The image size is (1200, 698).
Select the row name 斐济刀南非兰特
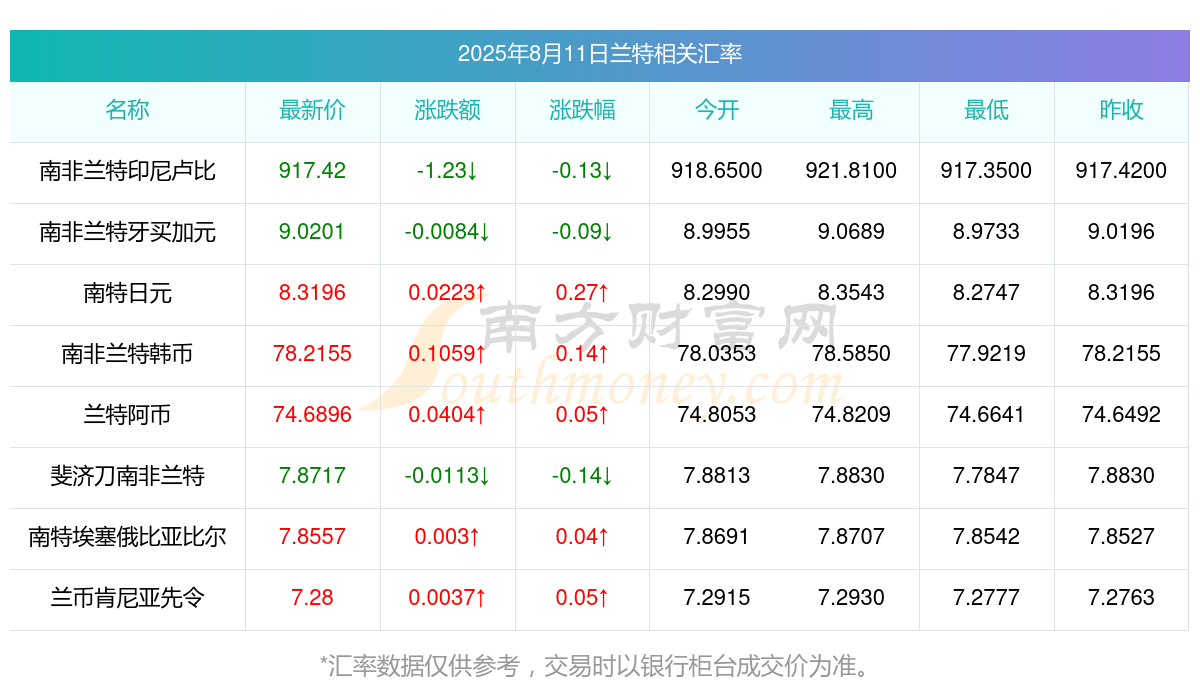[127, 476]
